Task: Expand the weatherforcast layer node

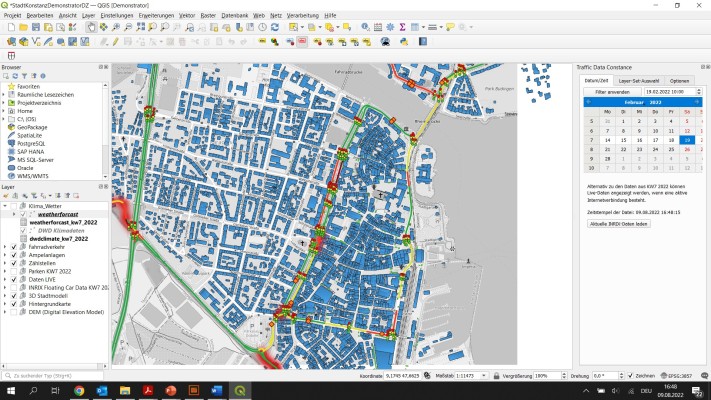Action: (x=14, y=214)
